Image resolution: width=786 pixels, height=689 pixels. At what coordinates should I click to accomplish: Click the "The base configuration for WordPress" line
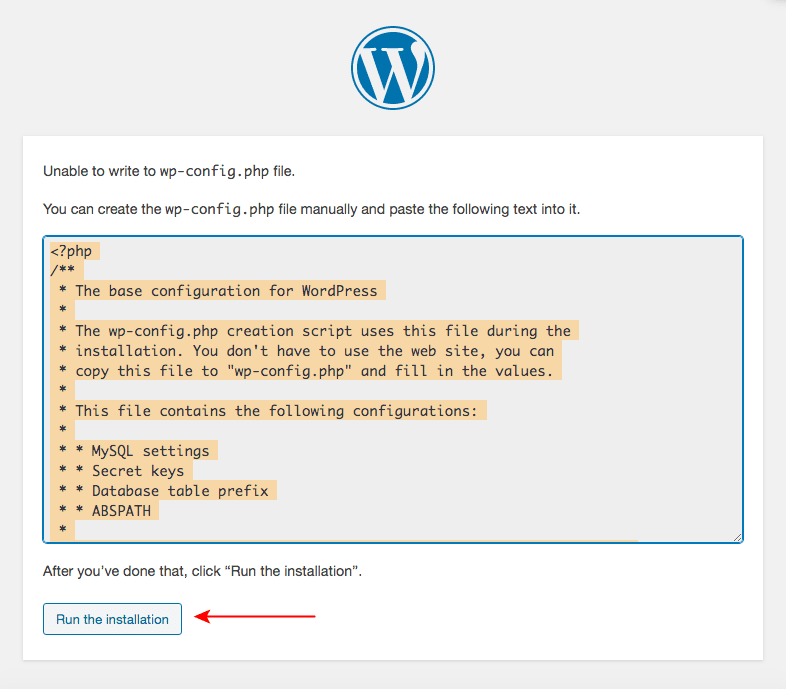(x=226, y=291)
